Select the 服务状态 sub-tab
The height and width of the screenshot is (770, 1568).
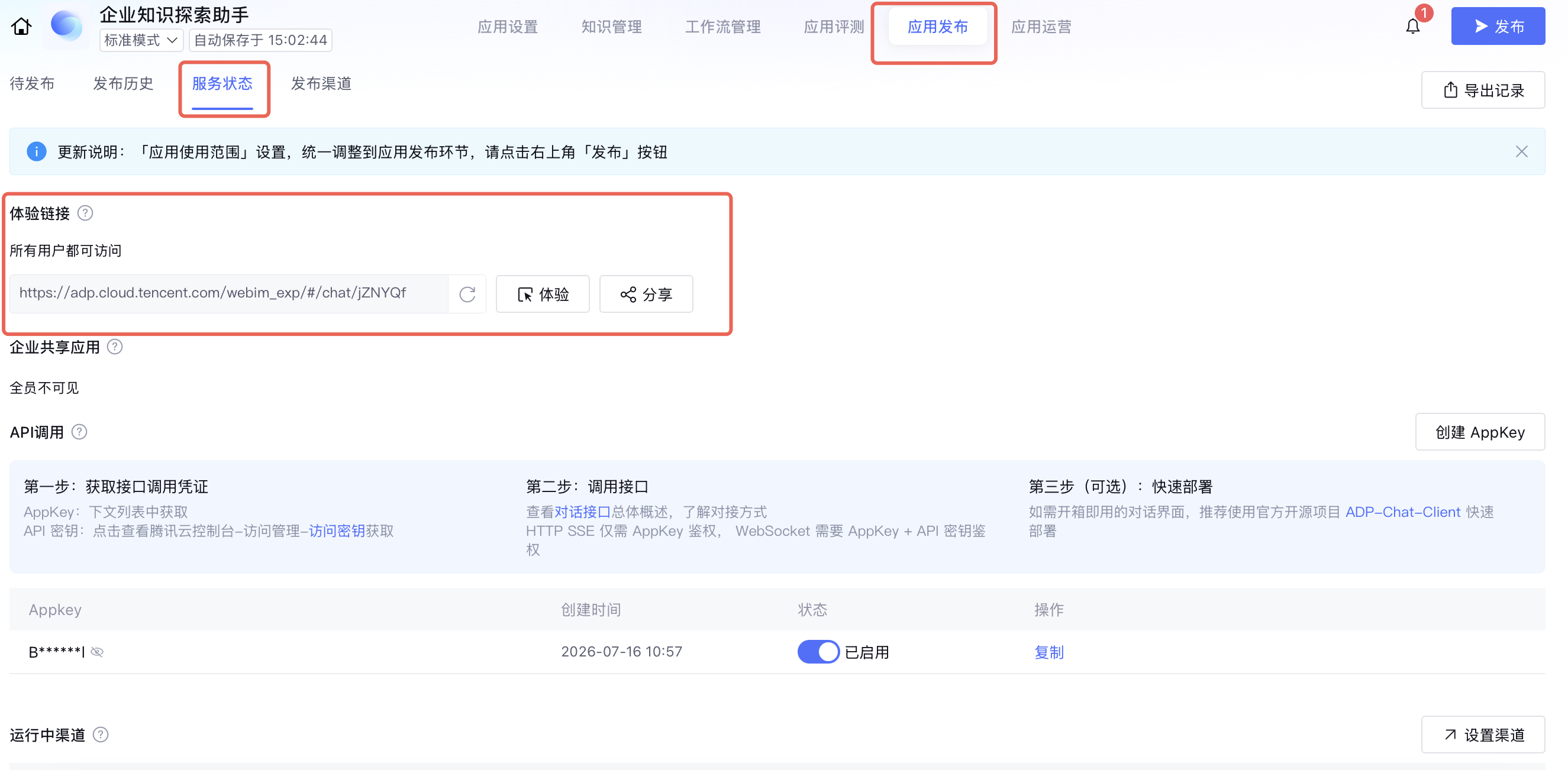pos(222,83)
